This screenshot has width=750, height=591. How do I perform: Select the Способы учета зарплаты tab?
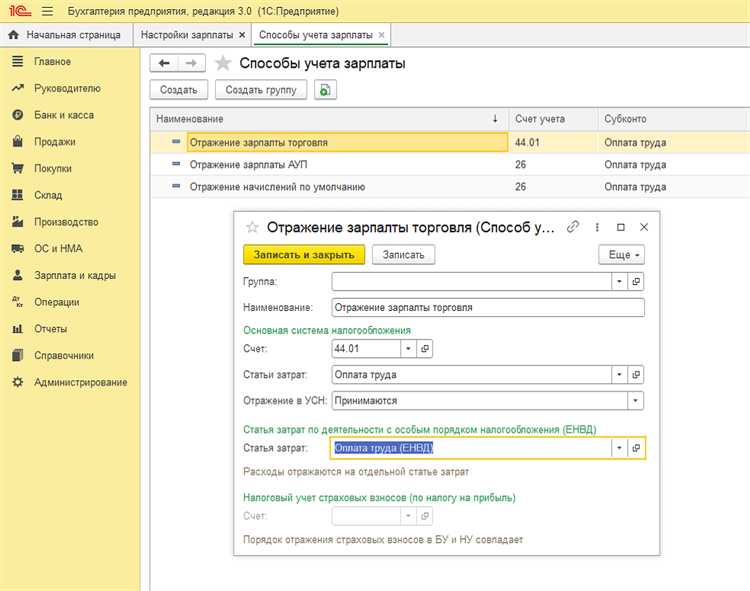pos(315,35)
